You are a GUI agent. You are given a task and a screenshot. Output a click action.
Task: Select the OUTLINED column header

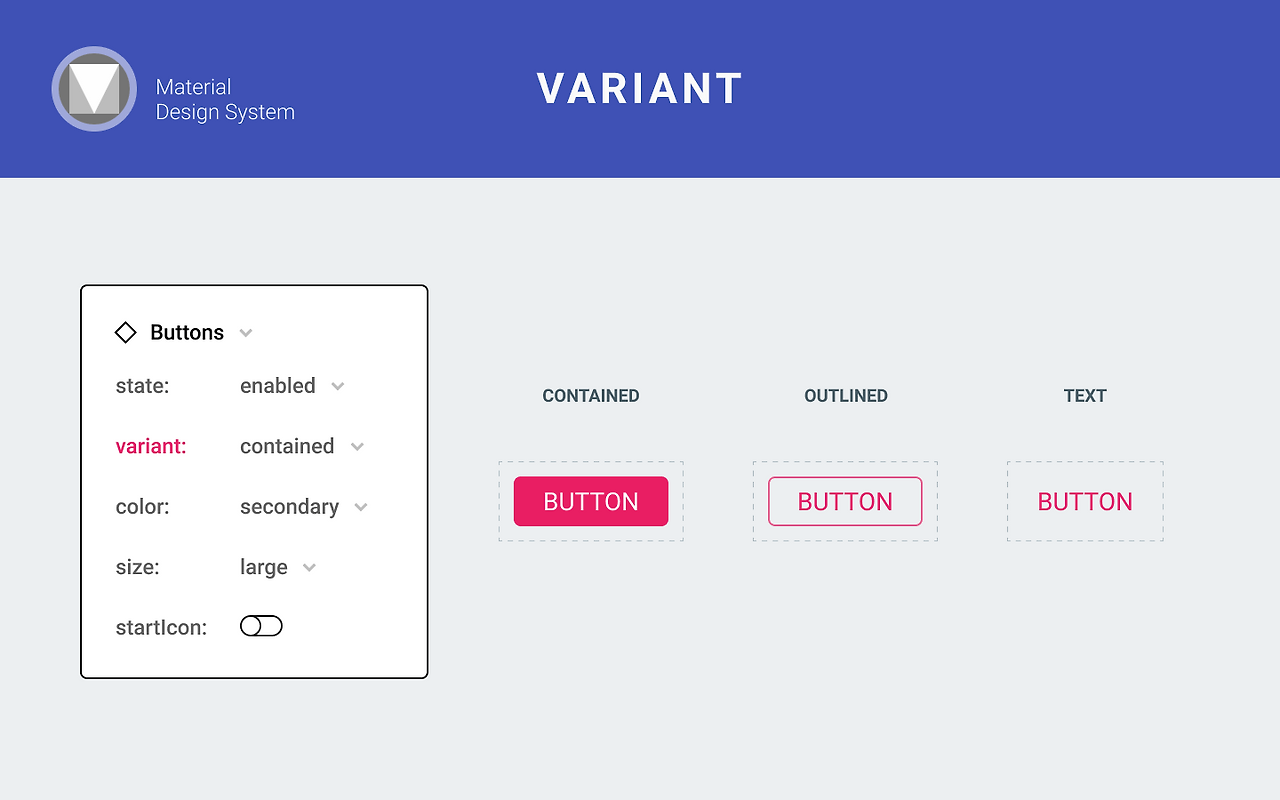[x=845, y=396]
